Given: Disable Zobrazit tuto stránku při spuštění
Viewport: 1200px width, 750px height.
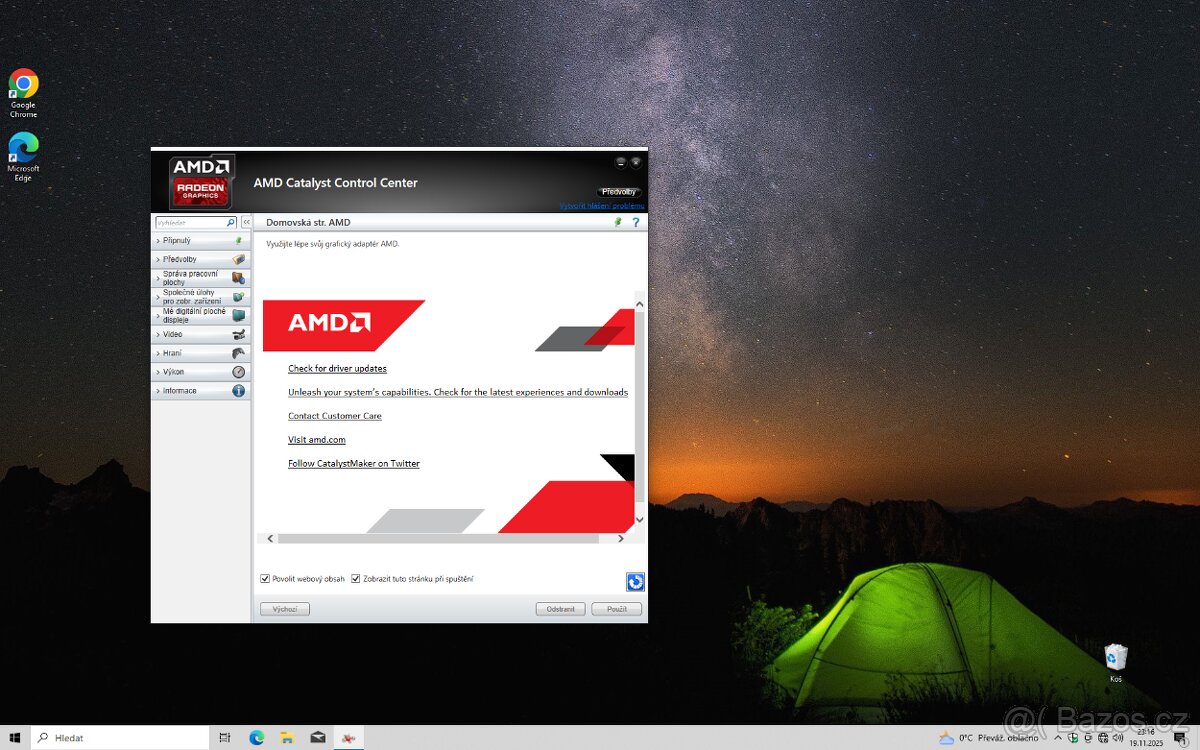Looking at the screenshot, I should click(355, 578).
